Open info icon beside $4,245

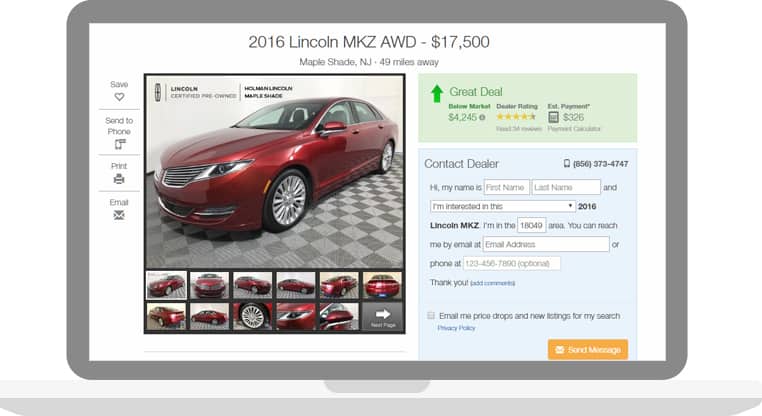point(482,117)
